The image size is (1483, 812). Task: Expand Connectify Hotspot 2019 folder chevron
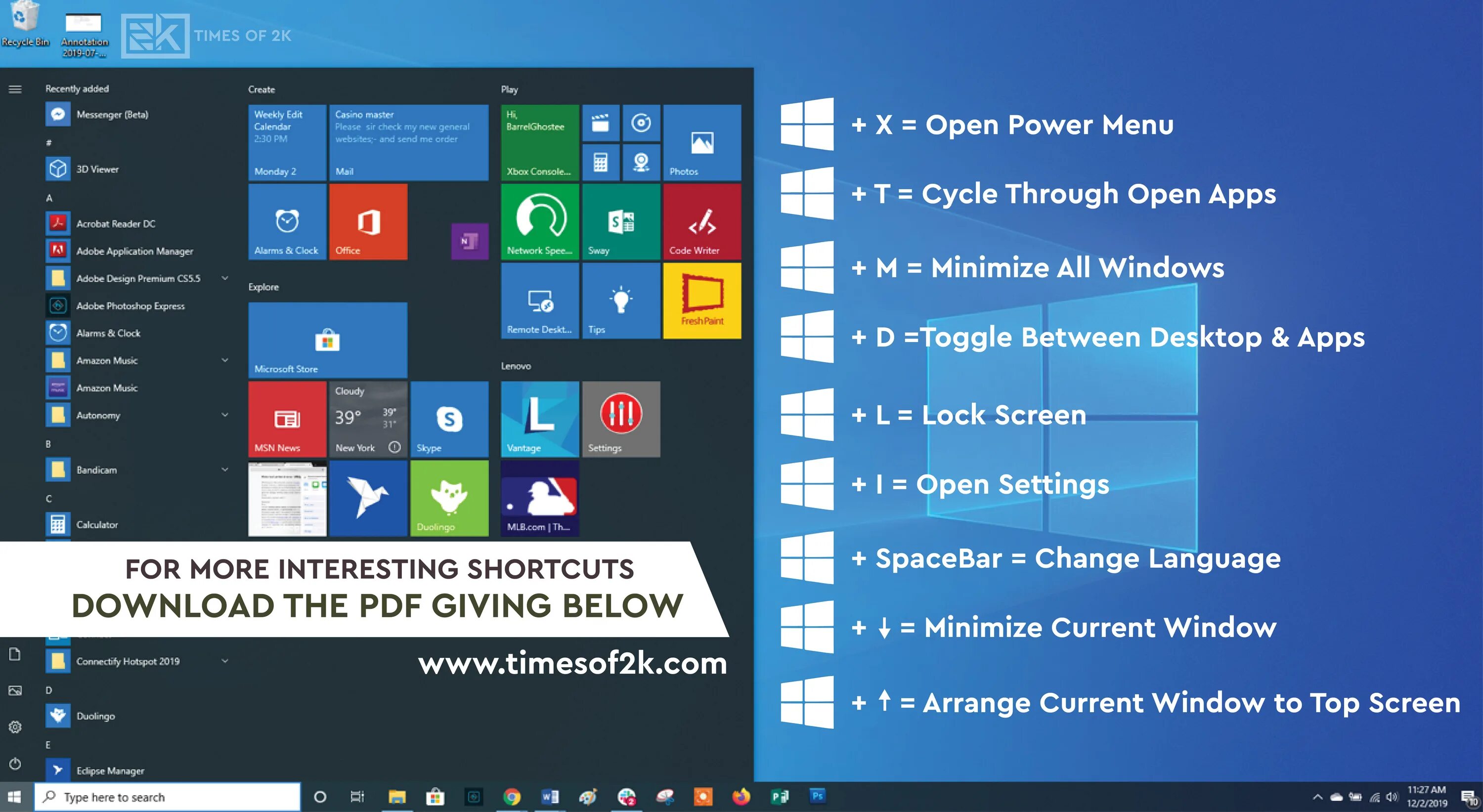click(225, 661)
